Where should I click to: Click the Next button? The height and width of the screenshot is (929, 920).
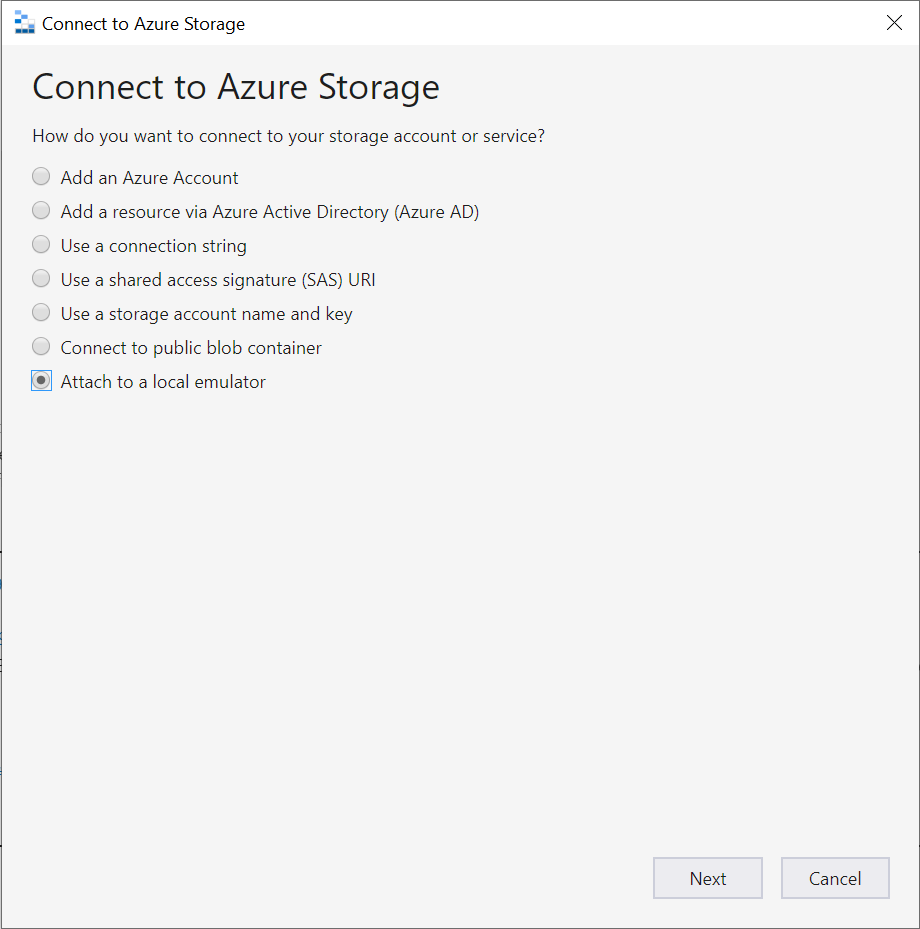707,878
